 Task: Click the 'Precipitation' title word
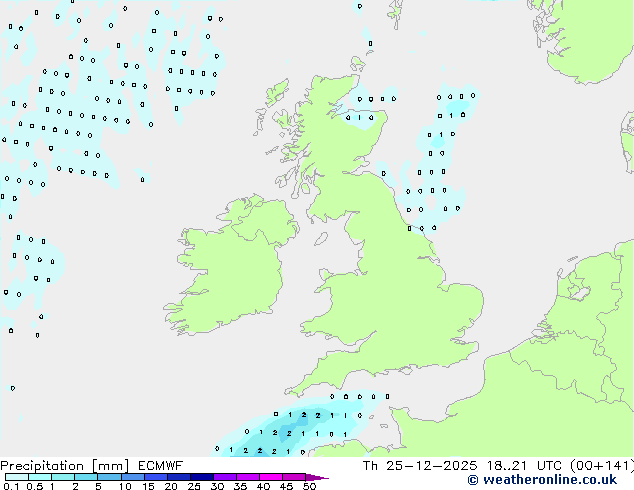click(42, 466)
